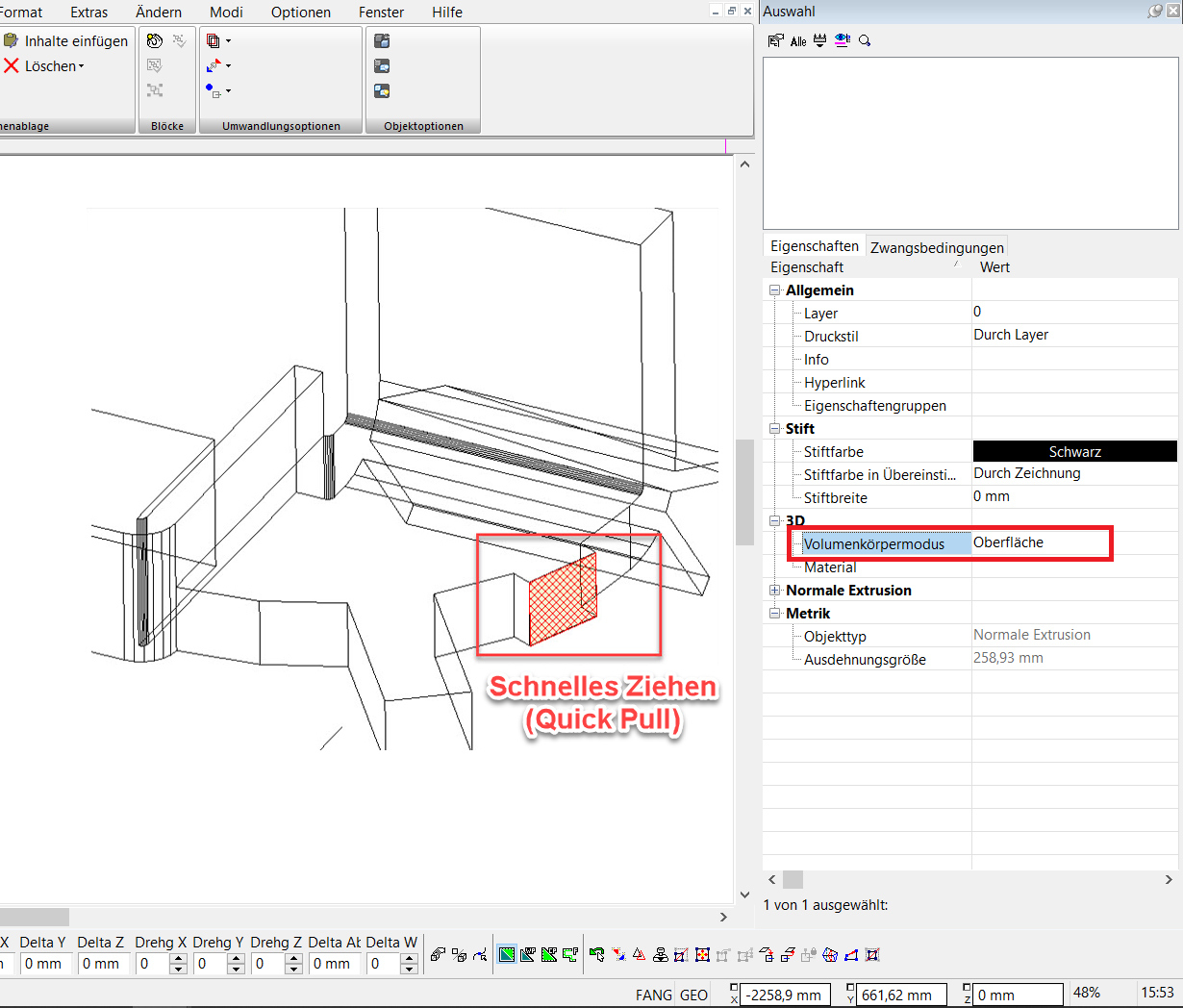
Task: Click the red-blue diagonal arrow icon in bottom toolbar
Action: tap(617, 954)
